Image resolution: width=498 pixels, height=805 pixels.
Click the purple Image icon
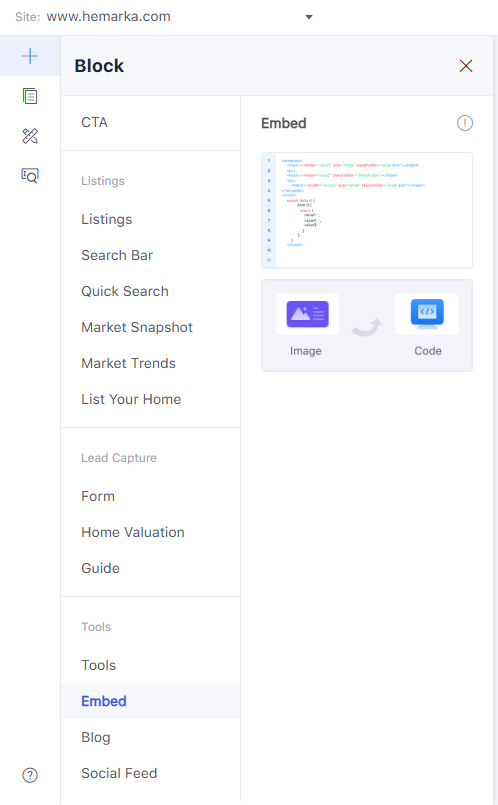tap(308, 314)
